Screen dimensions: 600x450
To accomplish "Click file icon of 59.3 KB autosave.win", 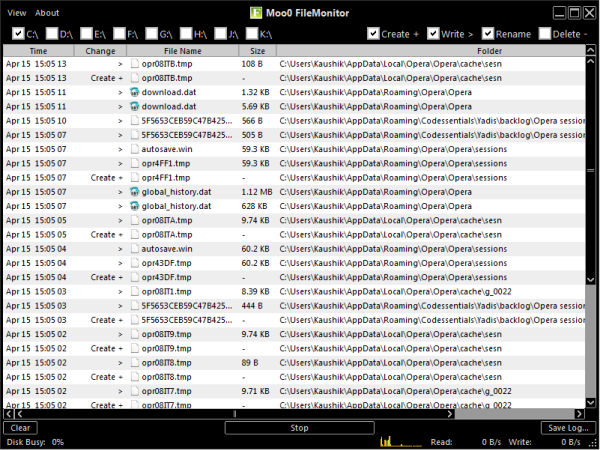I will (x=134, y=149).
